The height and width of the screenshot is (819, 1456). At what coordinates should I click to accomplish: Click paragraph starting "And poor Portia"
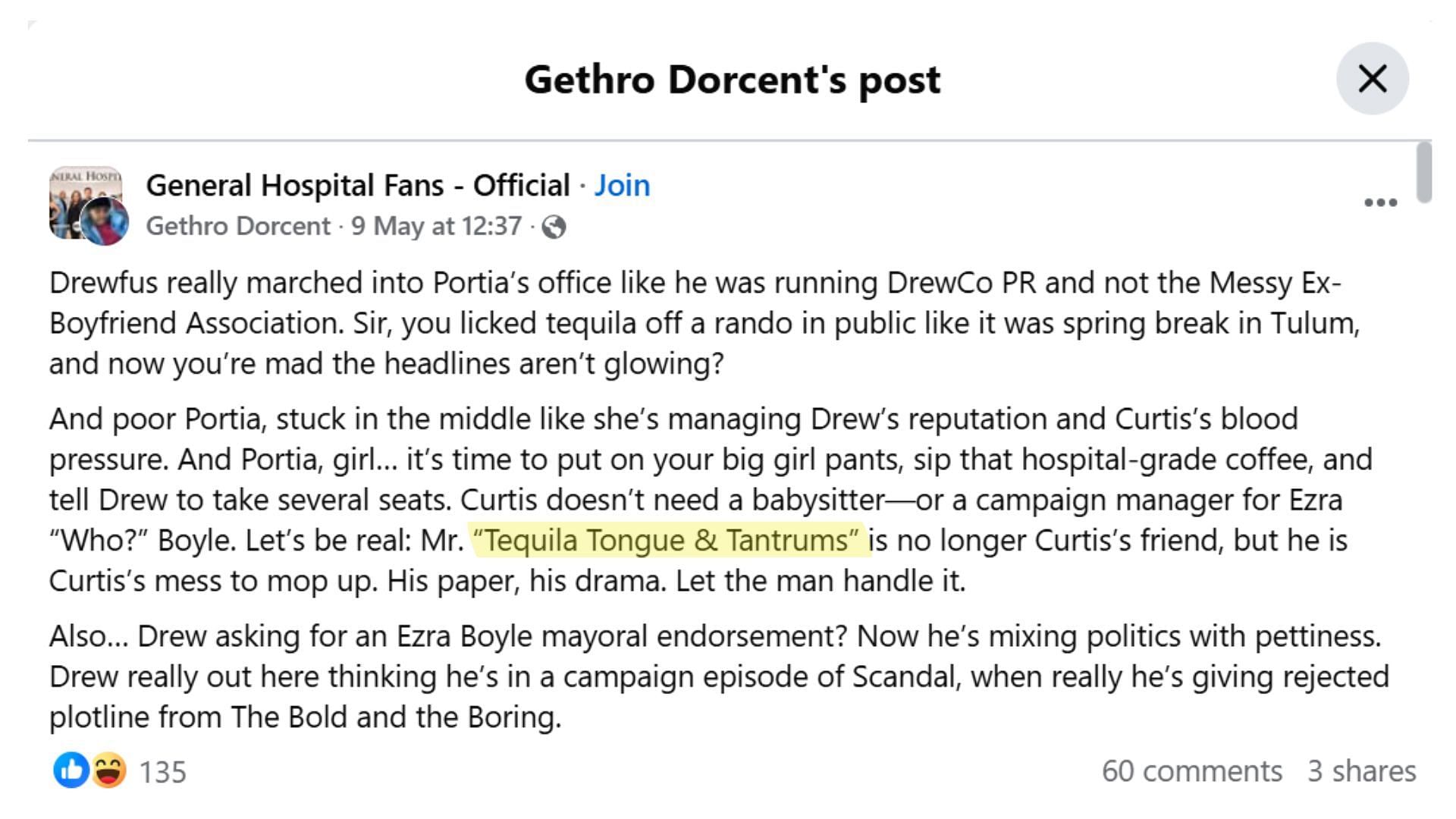pos(711,500)
